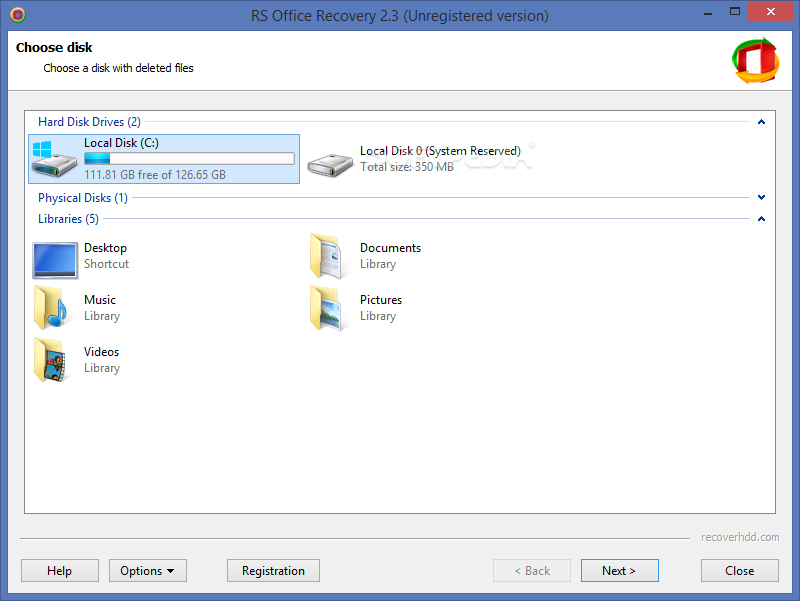This screenshot has width=800, height=601.
Task: Select the System Reserved disk icon
Action: pos(330,164)
